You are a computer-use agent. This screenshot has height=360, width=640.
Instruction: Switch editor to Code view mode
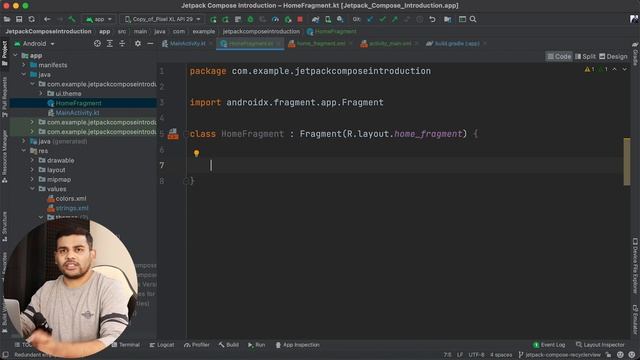point(559,56)
